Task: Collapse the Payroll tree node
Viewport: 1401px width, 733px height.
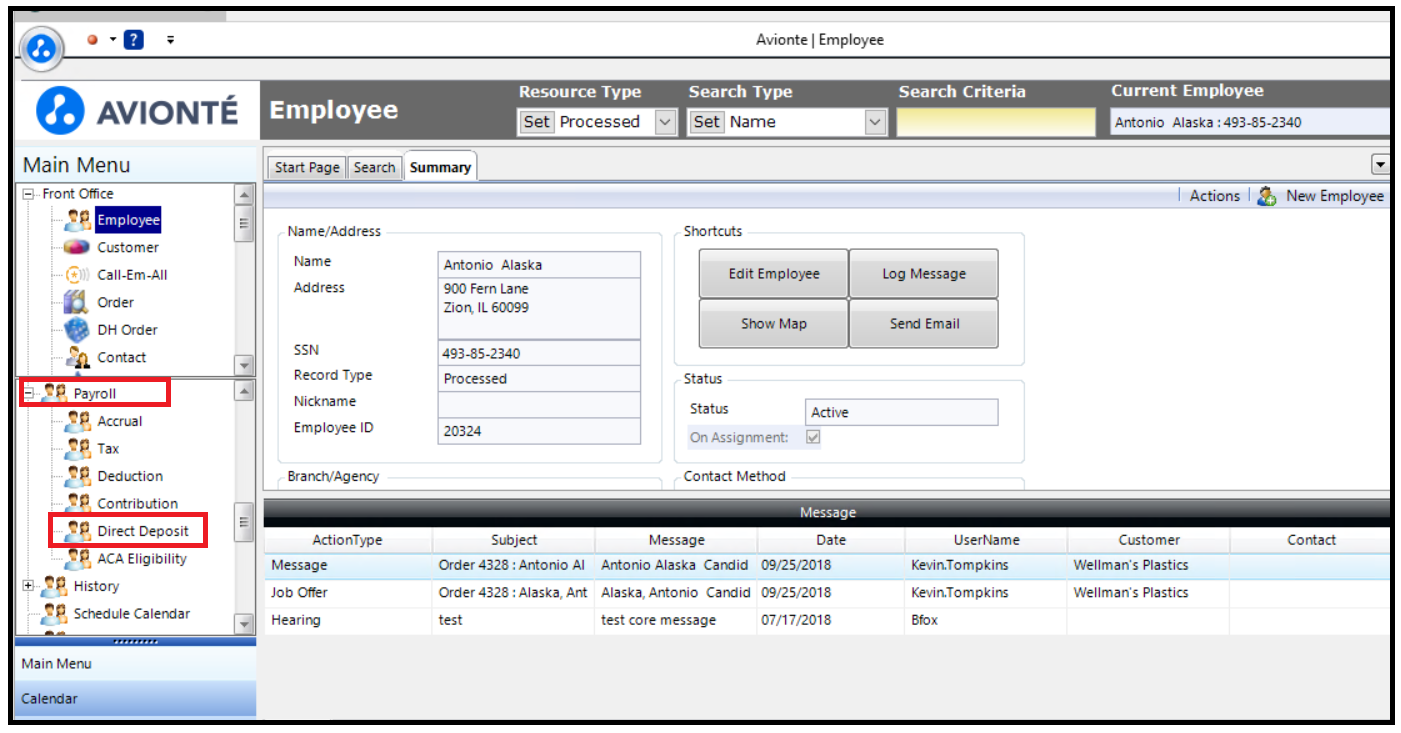Action: [x=28, y=394]
